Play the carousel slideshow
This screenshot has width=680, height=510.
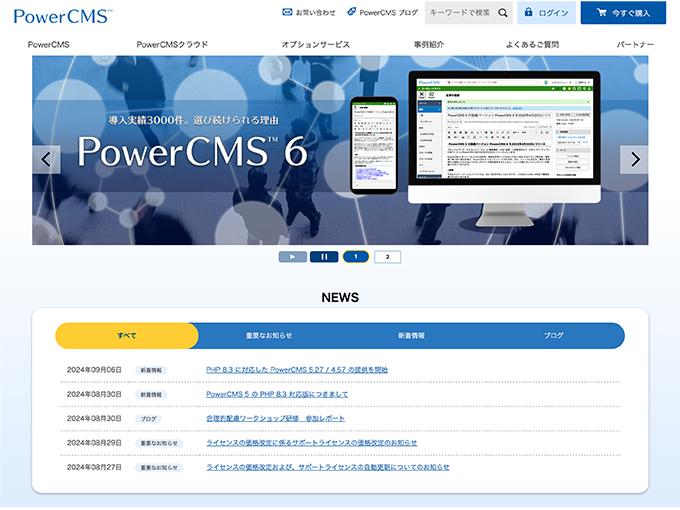click(x=292, y=257)
